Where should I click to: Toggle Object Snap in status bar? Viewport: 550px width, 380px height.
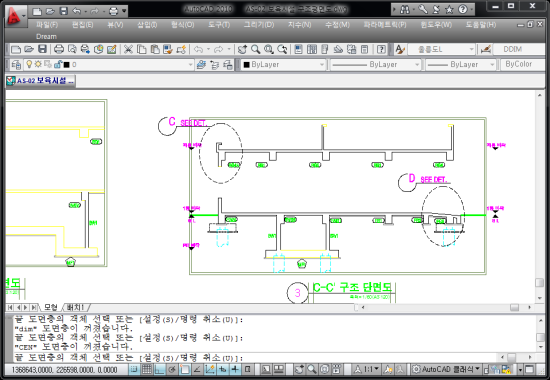[185, 369]
